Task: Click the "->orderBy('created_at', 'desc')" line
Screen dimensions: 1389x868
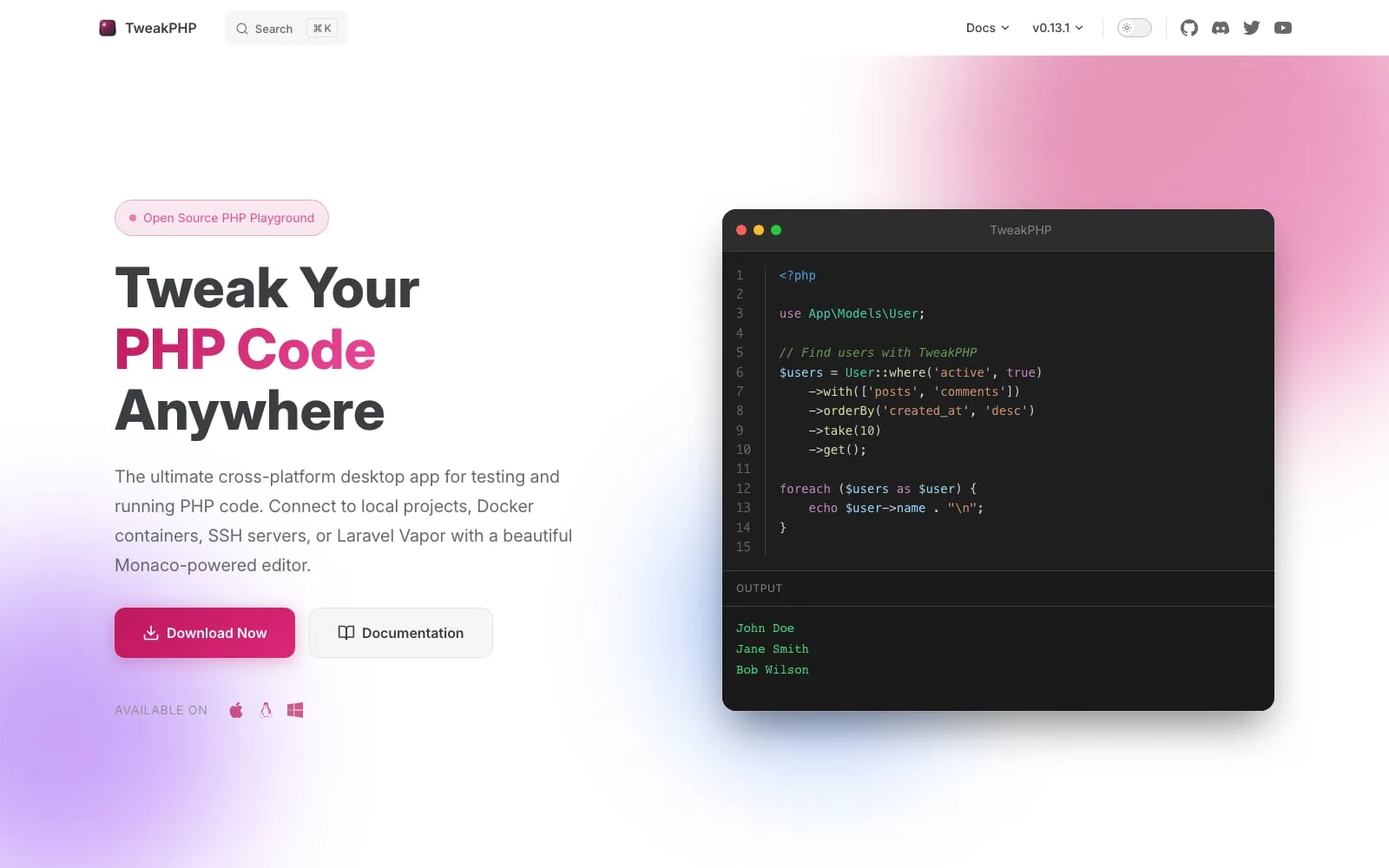Action: tap(921, 411)
